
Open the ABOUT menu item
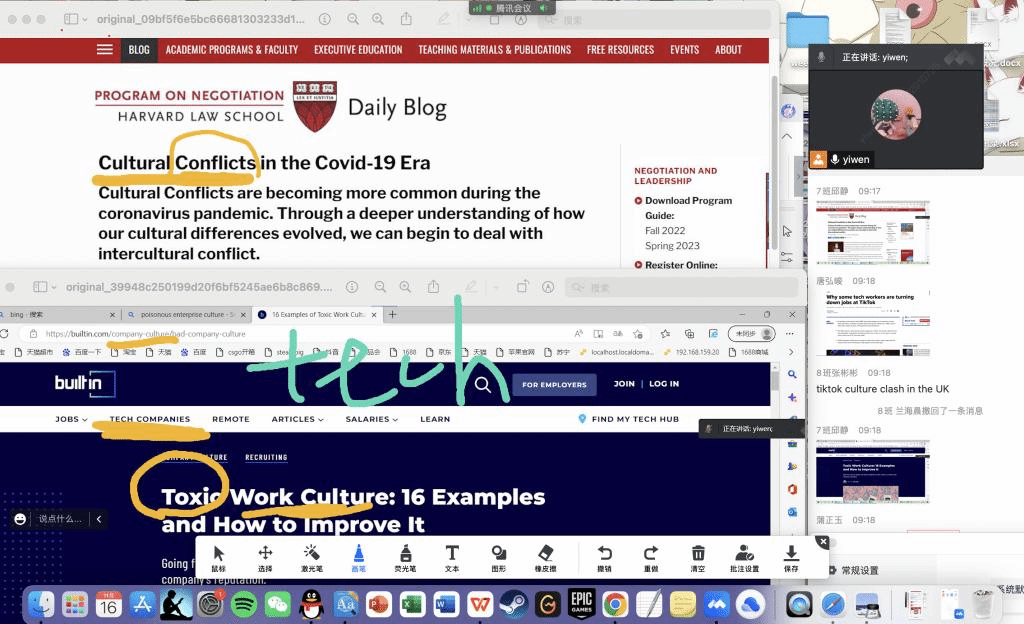(728, 50)
